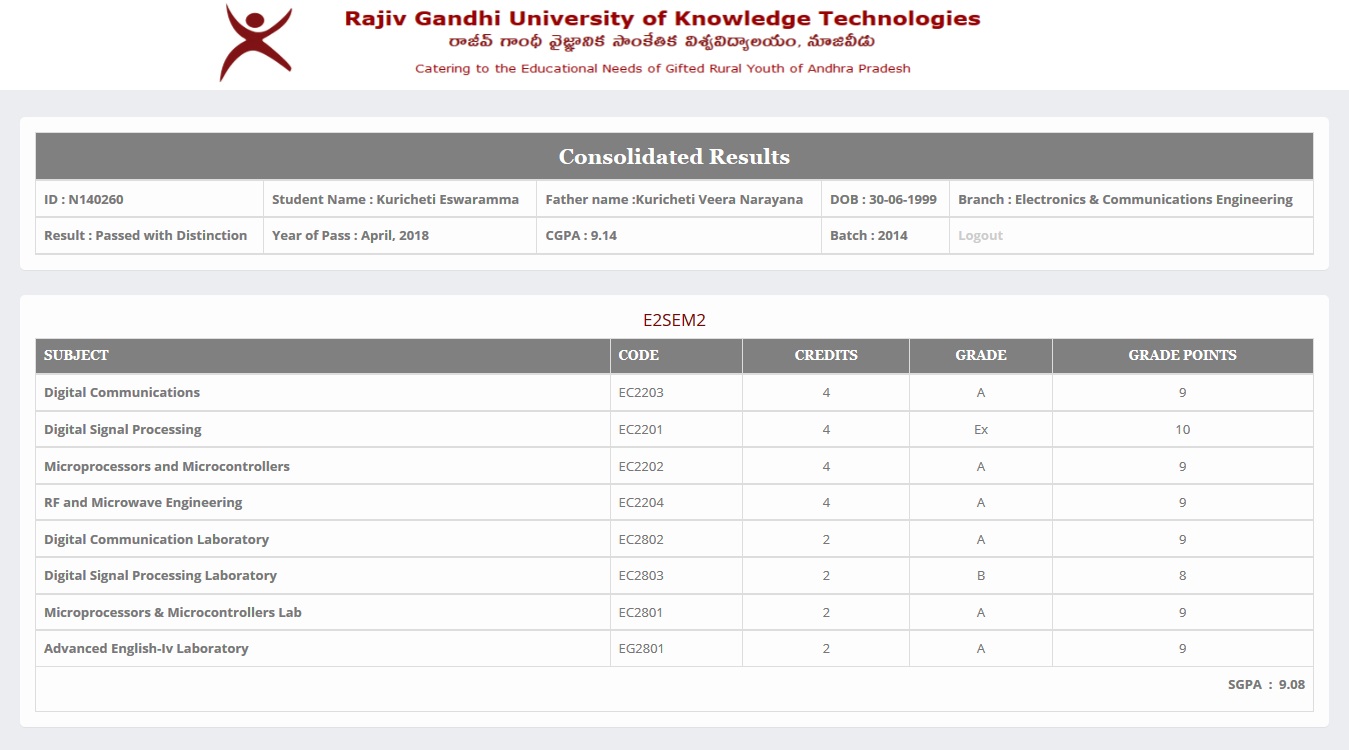Click the Ex grade for EC2201

[981, 430]
